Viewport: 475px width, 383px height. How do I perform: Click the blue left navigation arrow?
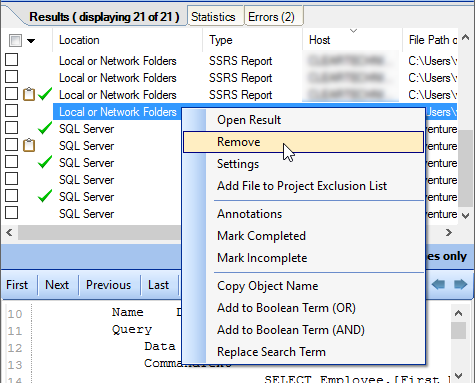[438, 285]
